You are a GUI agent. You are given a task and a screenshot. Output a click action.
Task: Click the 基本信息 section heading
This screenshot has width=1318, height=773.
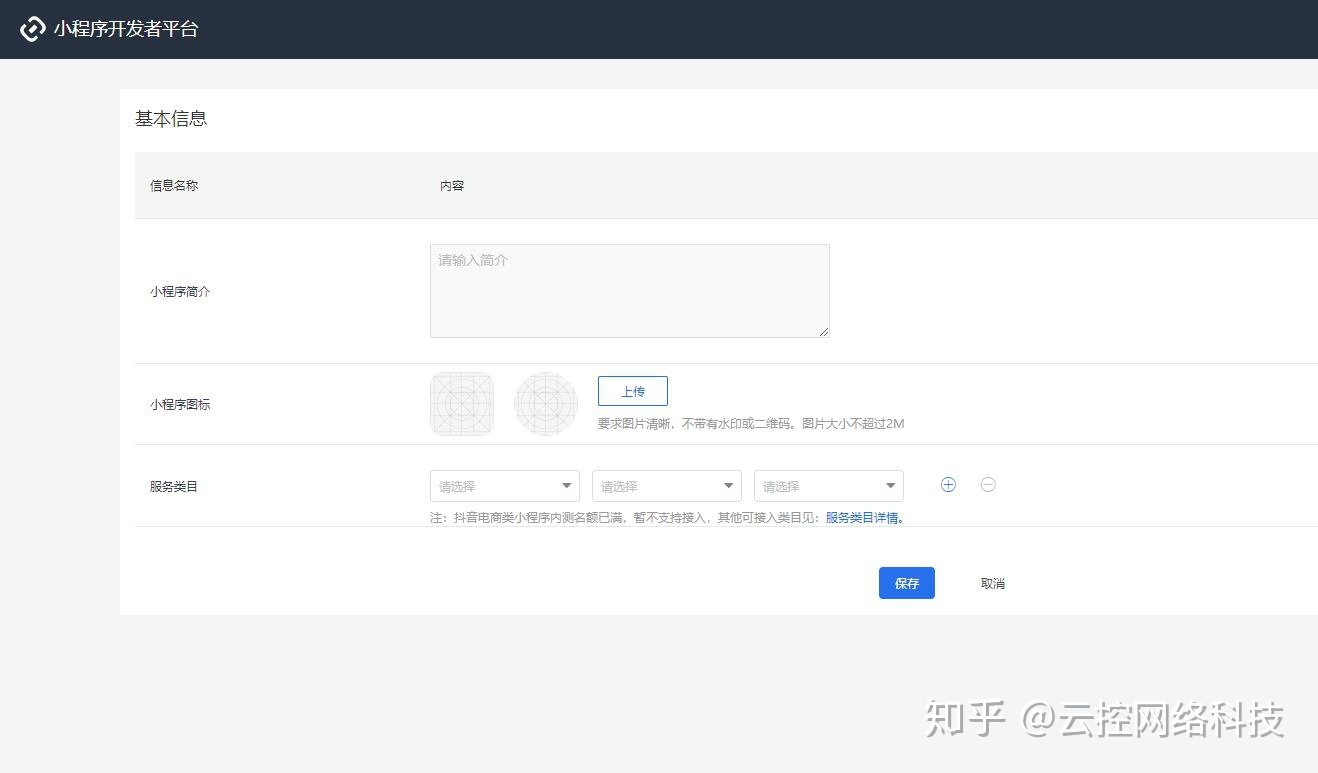171,119
